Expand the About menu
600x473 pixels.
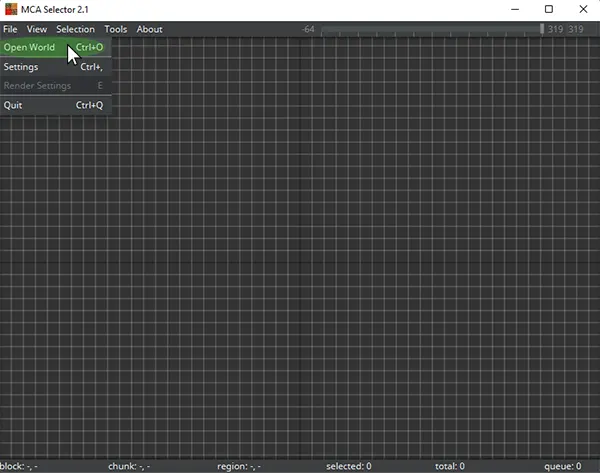149,29
